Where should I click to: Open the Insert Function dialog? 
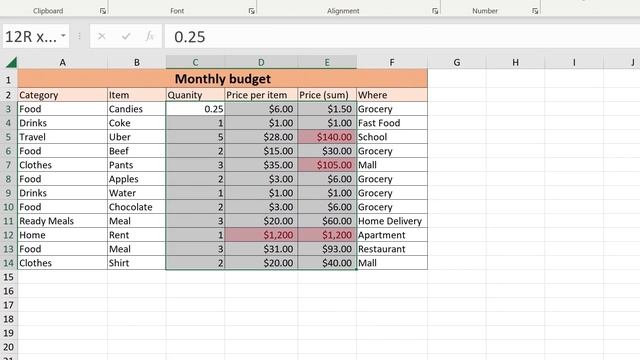coord(150,36)
